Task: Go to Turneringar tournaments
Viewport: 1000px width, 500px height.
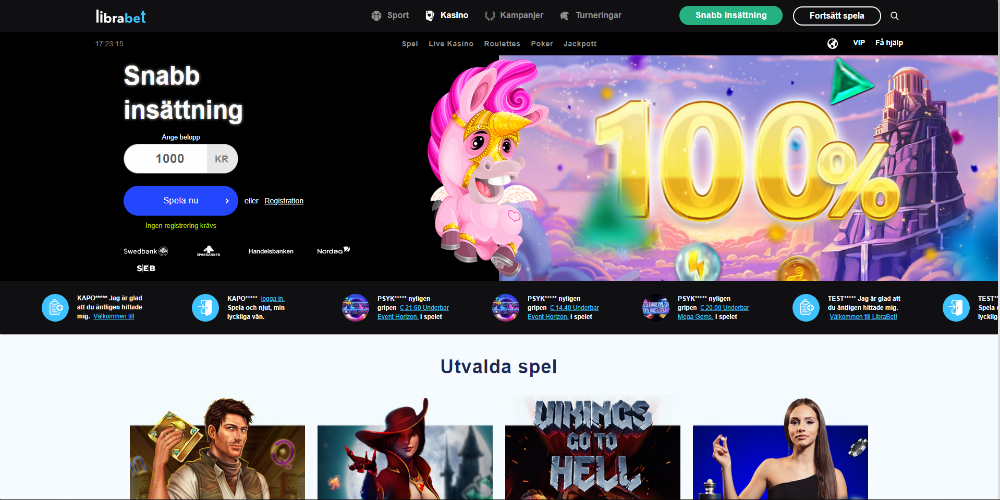Action: click(x=590, y=15)
